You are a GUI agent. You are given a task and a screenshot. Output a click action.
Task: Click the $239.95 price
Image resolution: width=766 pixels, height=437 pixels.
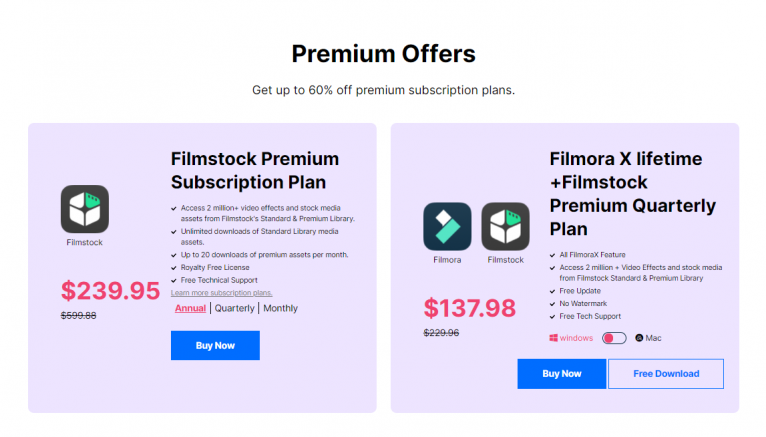[110, 290]
